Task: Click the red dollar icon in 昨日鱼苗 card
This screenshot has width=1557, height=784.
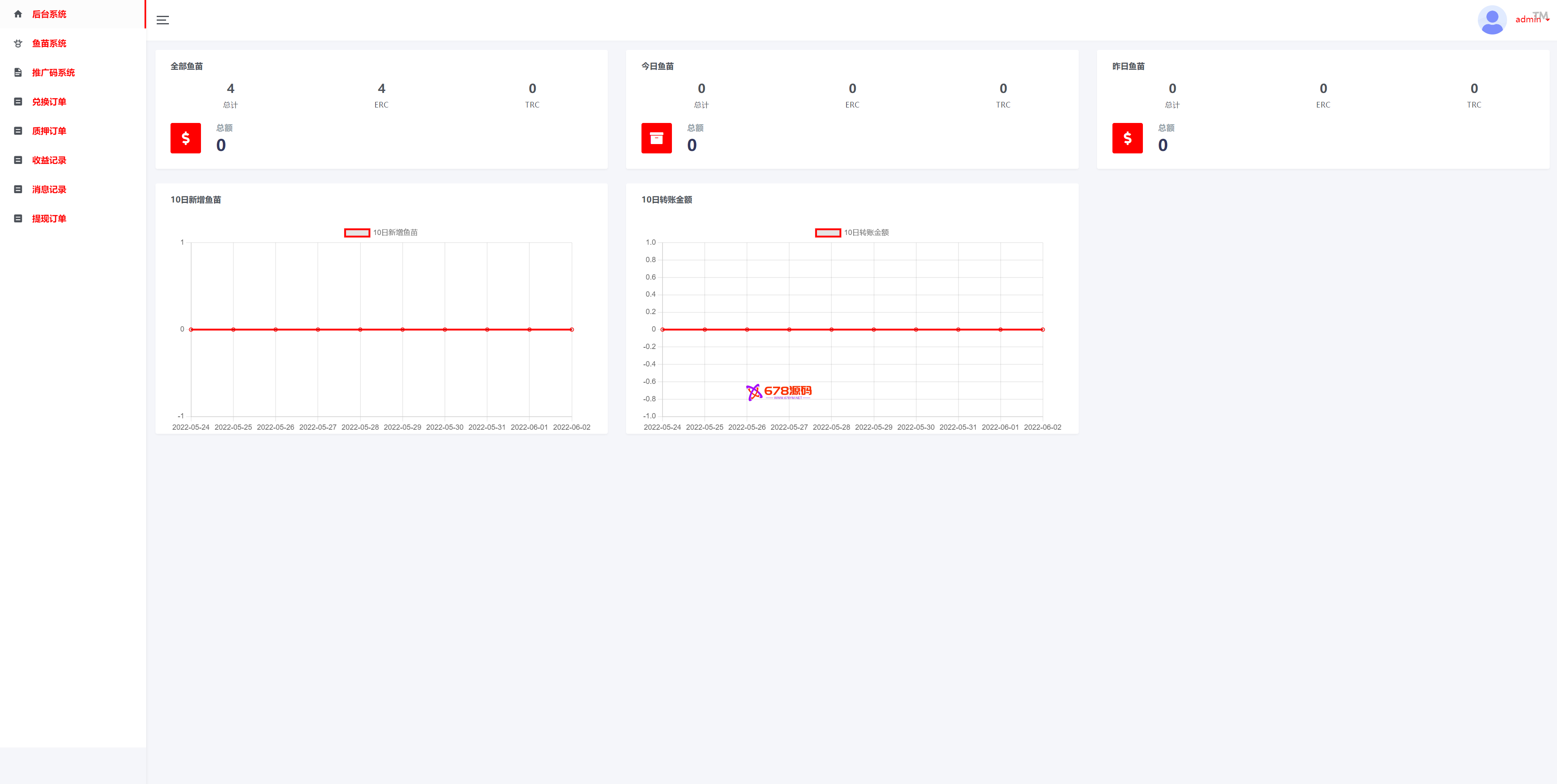Action: (1127, 138)
